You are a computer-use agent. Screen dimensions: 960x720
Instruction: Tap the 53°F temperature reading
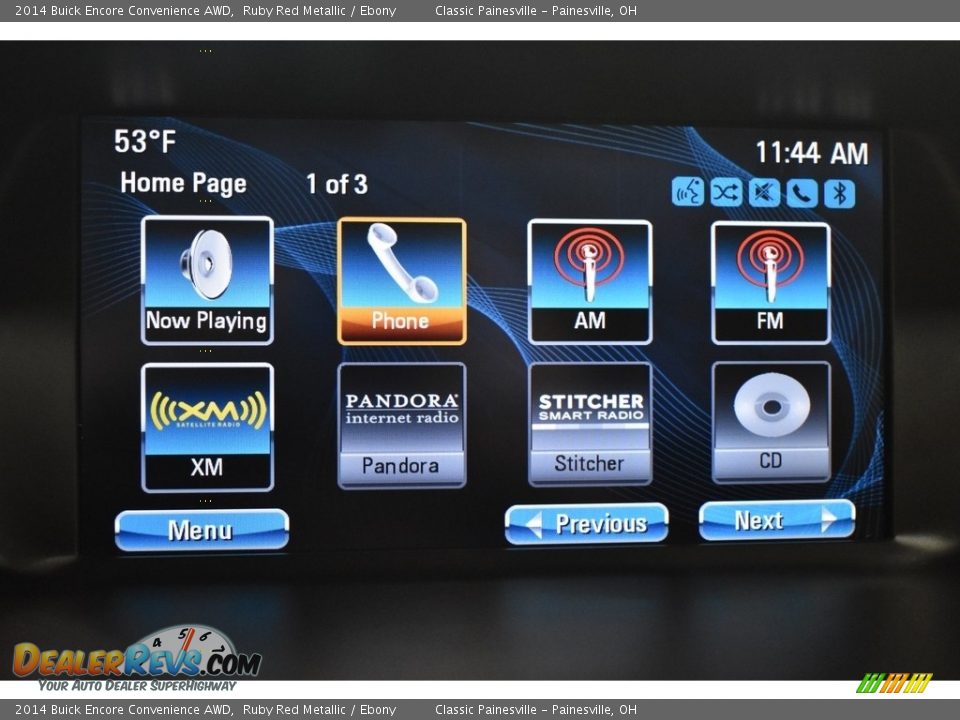145,141
